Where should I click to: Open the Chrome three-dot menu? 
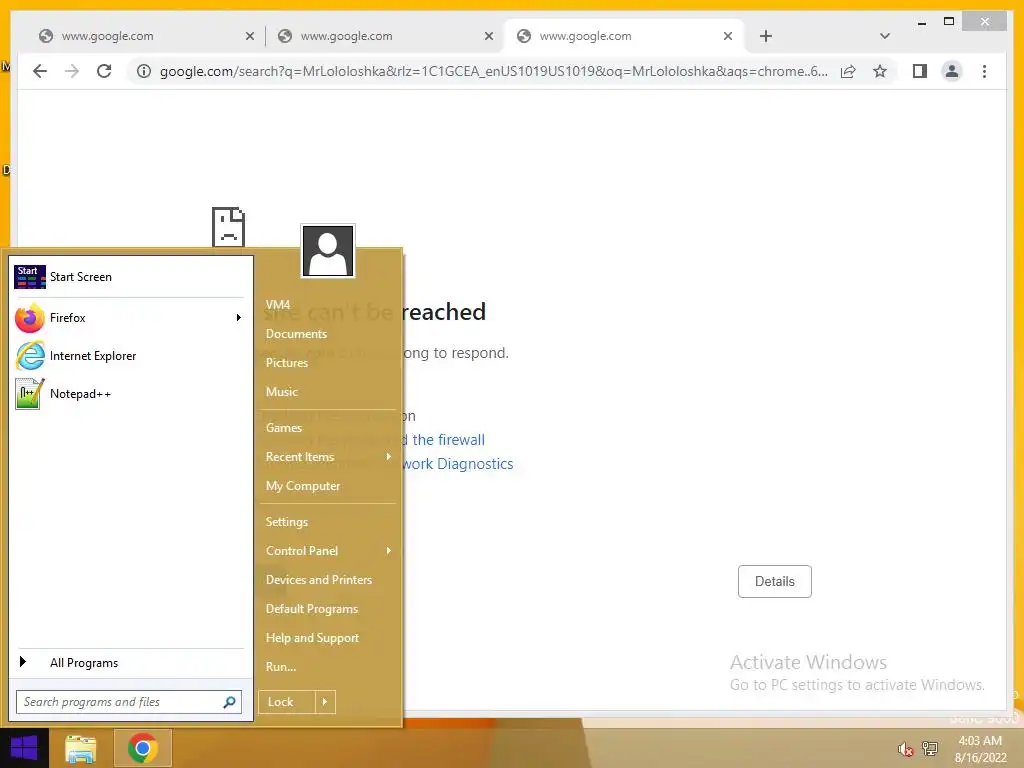pos(984,71)
